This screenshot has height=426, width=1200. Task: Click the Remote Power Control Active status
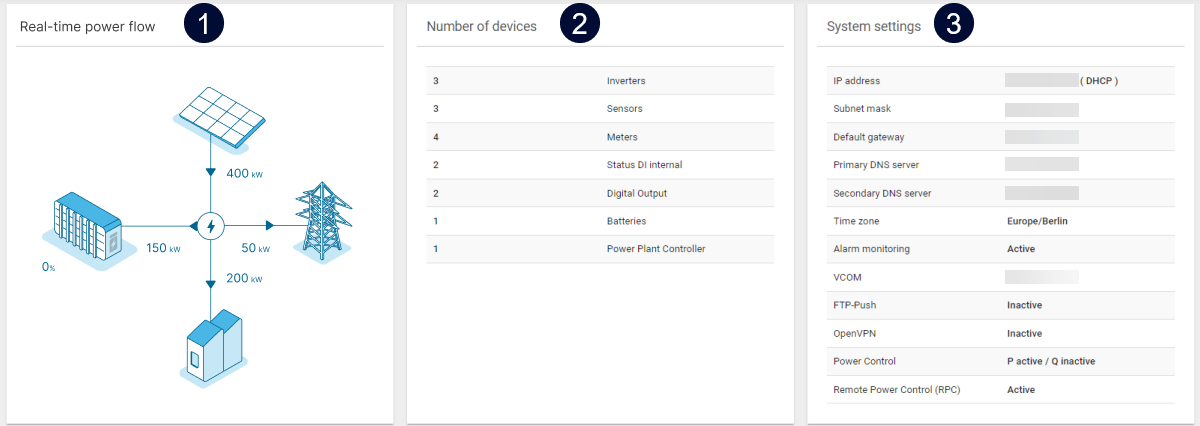point(1020,389)
